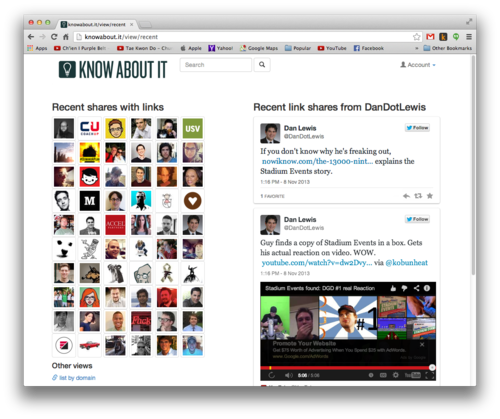Open first tweet timestamp 8 Nov 2013
Viewport: 500px width, 419px height.
point(285,182)
